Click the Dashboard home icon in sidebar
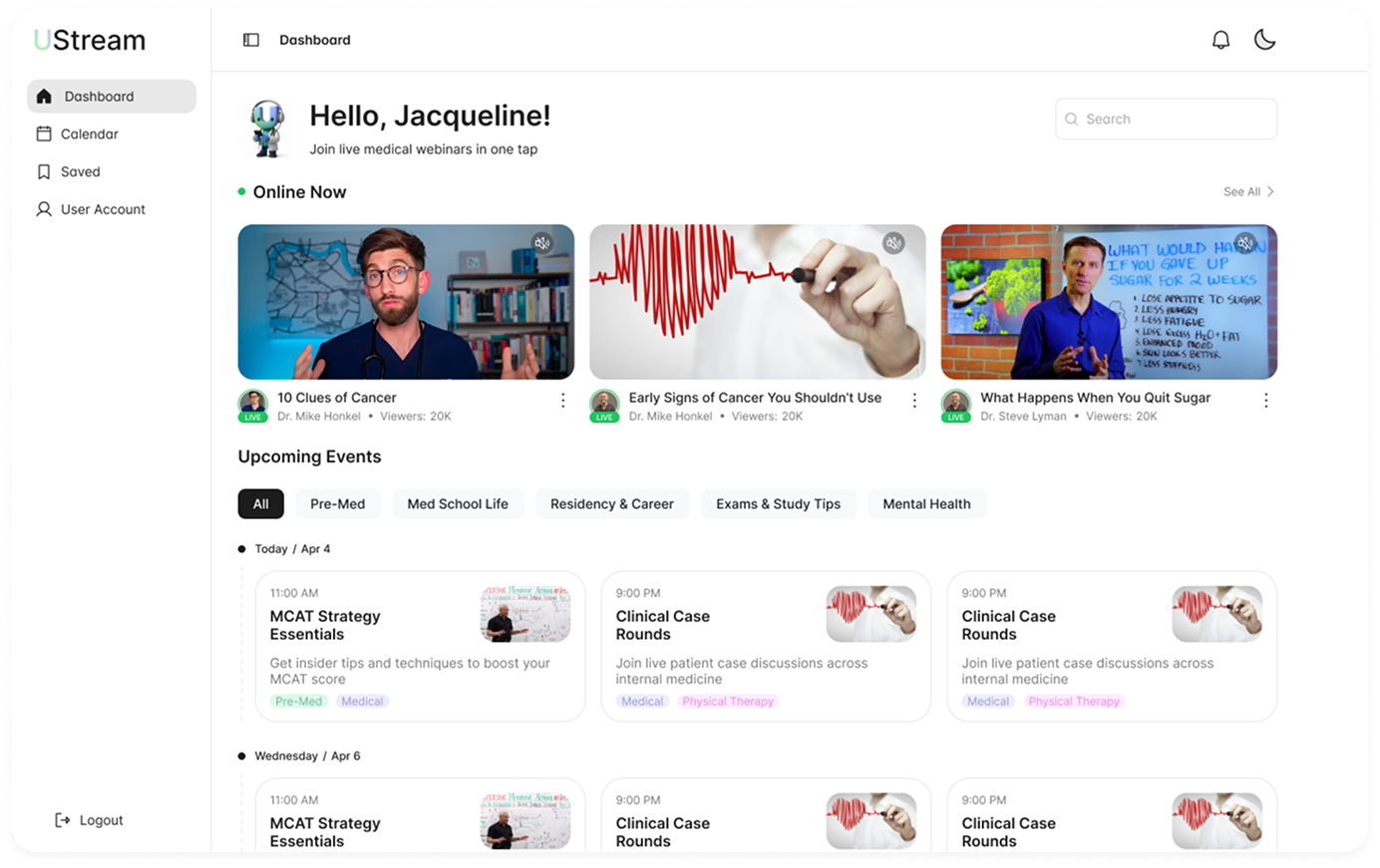Viewport: 1380px width, 868px height. (44, 96)
